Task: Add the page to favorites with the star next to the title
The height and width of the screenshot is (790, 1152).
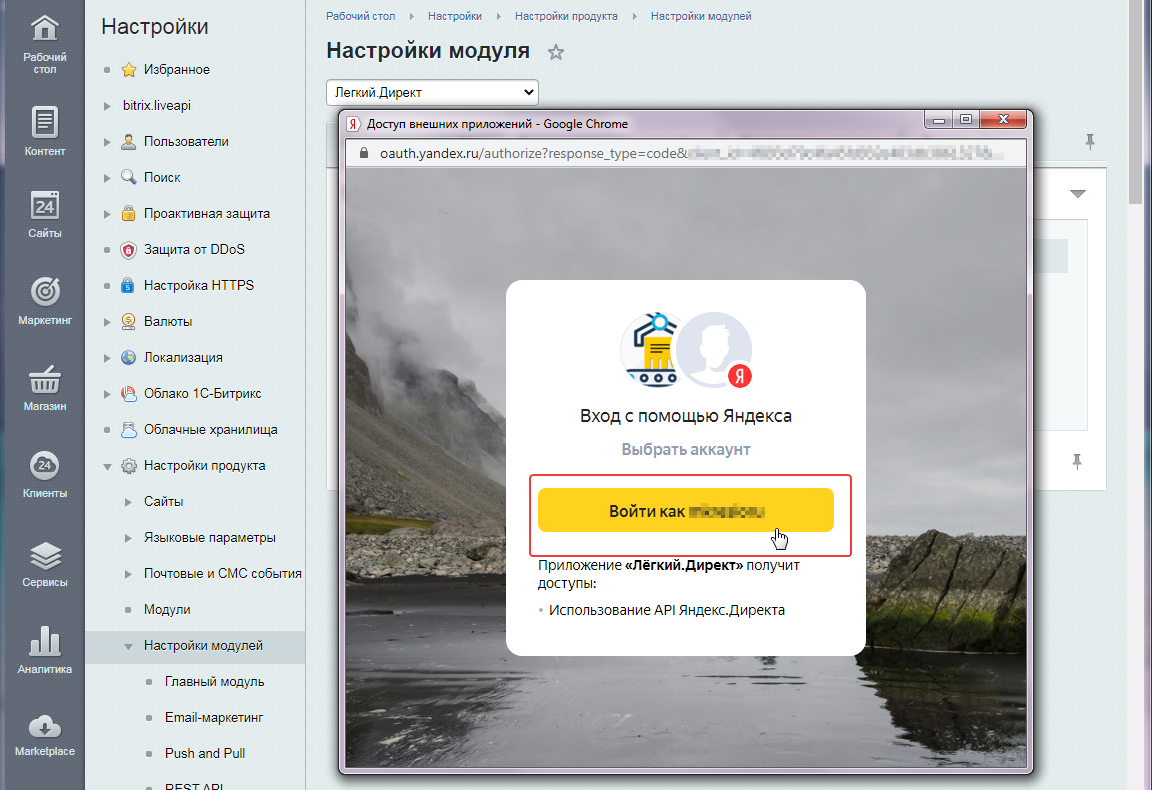Action: 555,52
